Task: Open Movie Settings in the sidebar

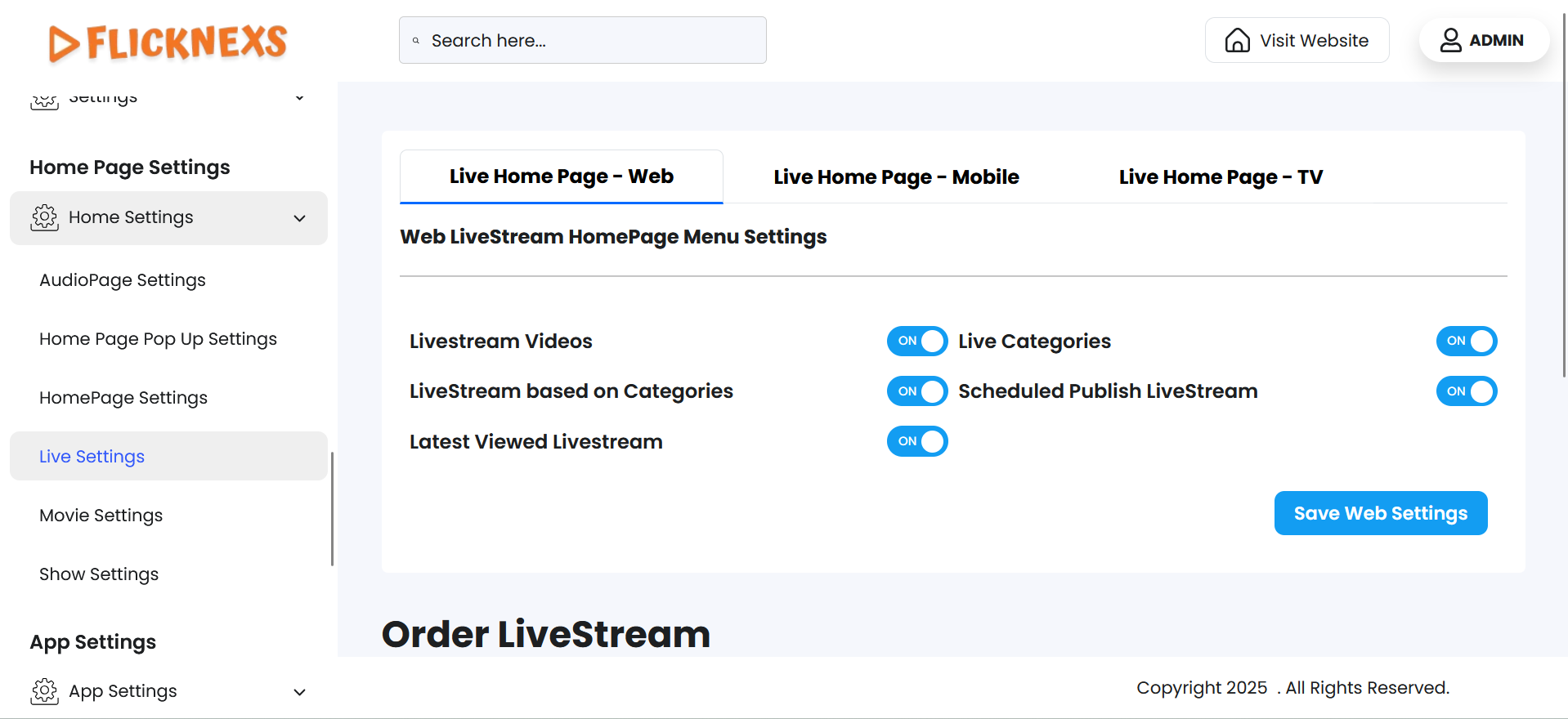Action: pyautogui.click(x=101, y=516)
